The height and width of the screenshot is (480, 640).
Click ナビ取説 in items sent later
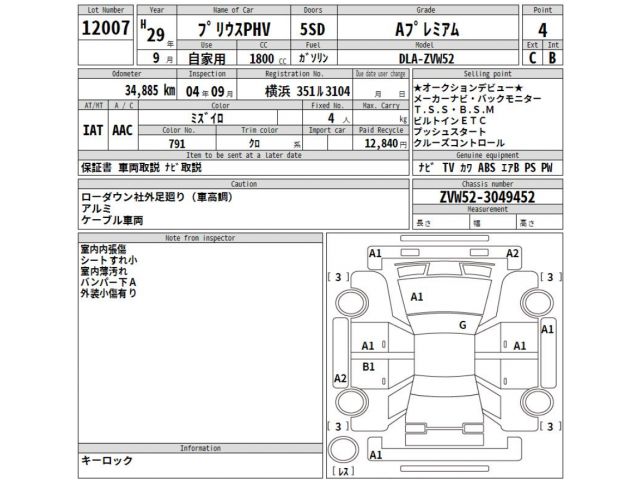click(x=183, y=167)
